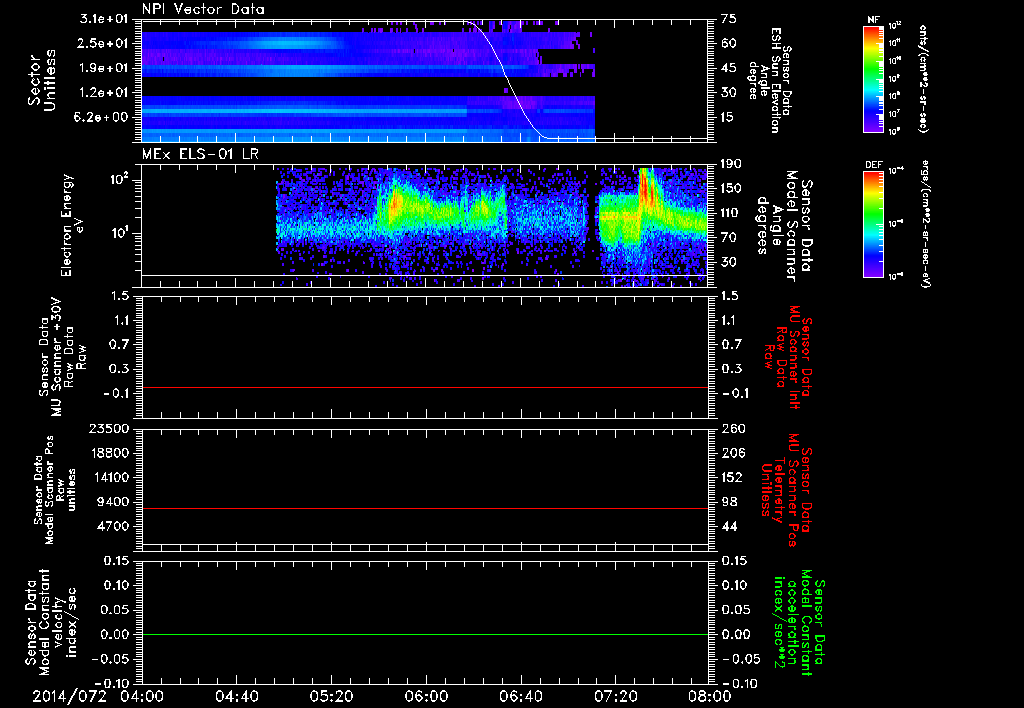Click the 08:00 time axis label
This screenshot has height=708, width=1024.
point(710,696)
